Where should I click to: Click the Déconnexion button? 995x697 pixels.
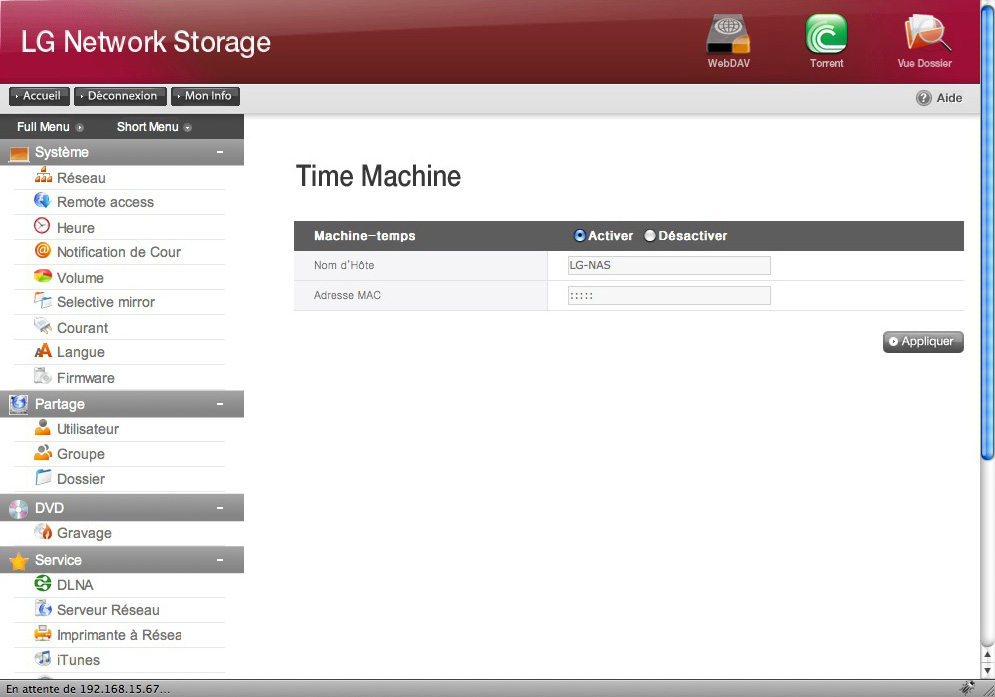tap(120, 96)
